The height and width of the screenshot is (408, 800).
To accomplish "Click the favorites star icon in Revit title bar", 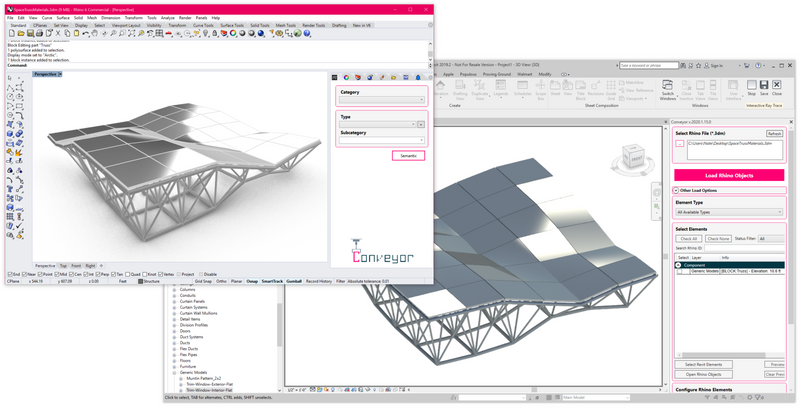I will (x=699, y=66).
